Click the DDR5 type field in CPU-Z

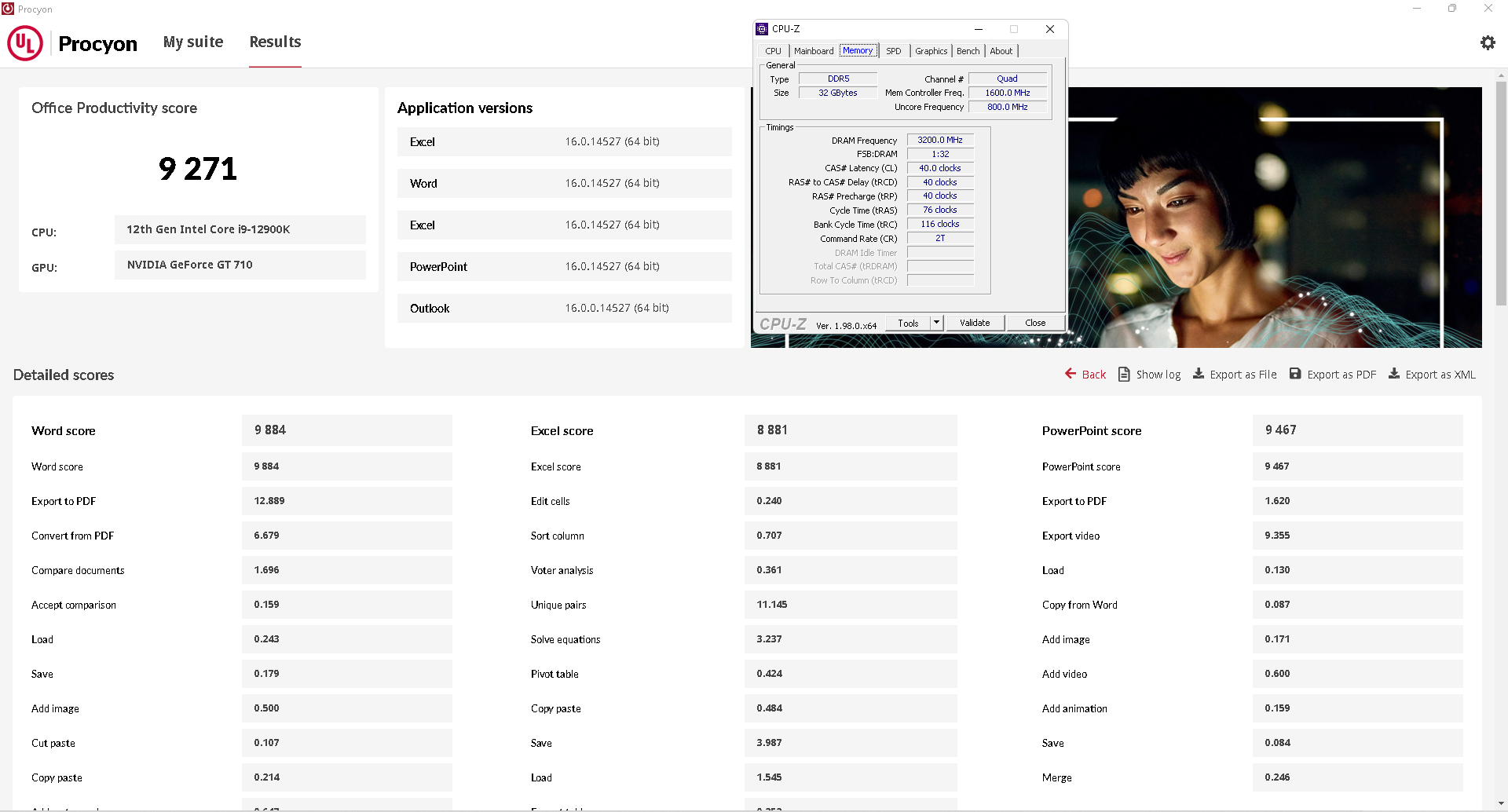[838, 79]
